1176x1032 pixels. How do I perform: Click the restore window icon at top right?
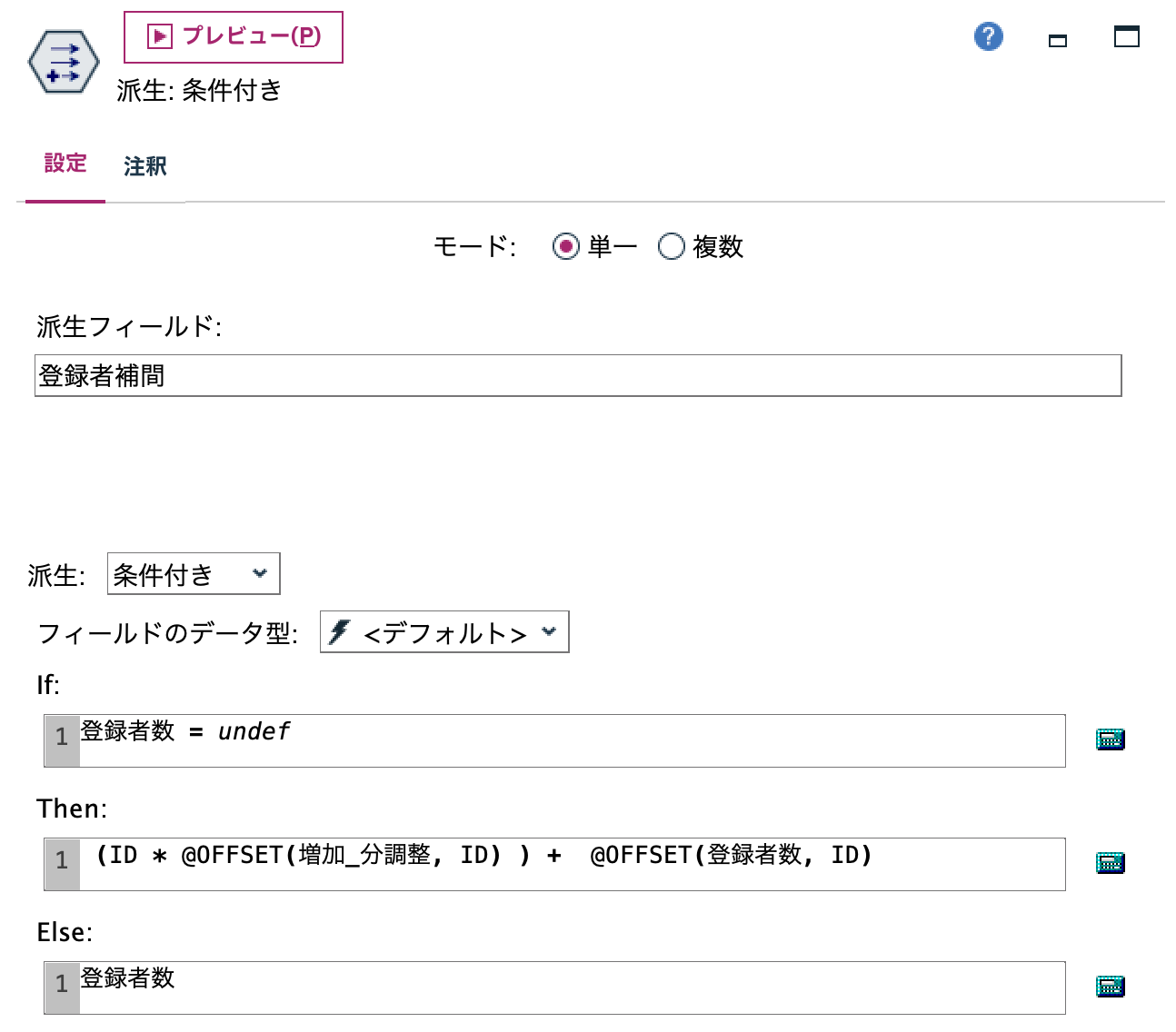[1126, 36]
